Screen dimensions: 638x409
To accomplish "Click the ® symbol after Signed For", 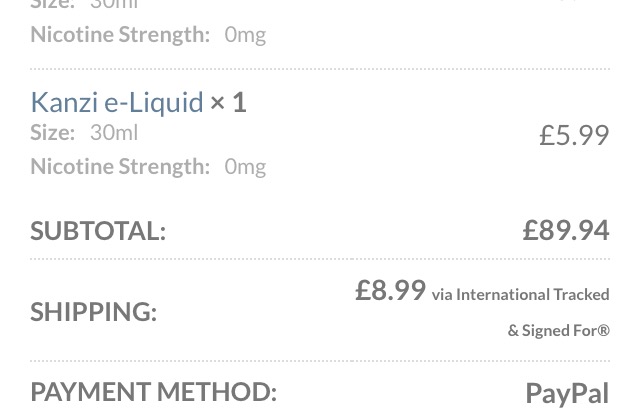I will tap(604, 330).
